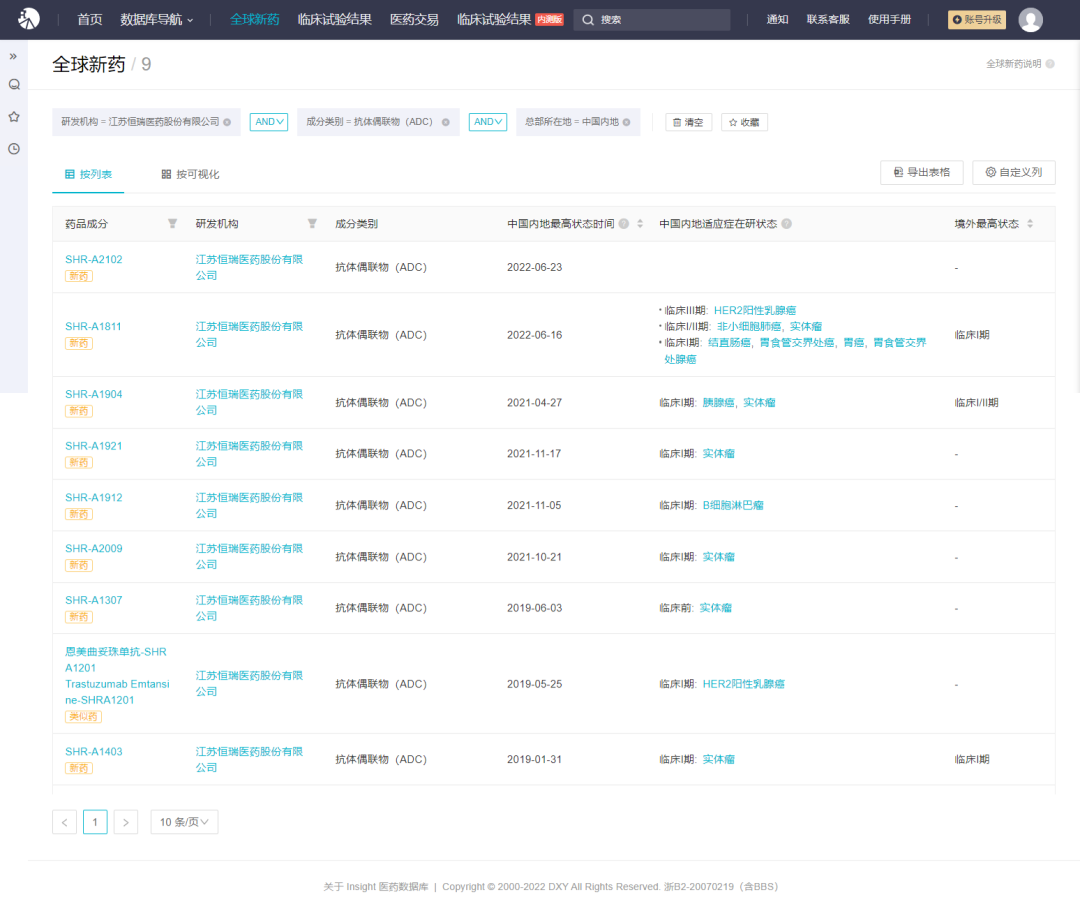Open drug SHR-A1921 link

click(x=94, y=445)
